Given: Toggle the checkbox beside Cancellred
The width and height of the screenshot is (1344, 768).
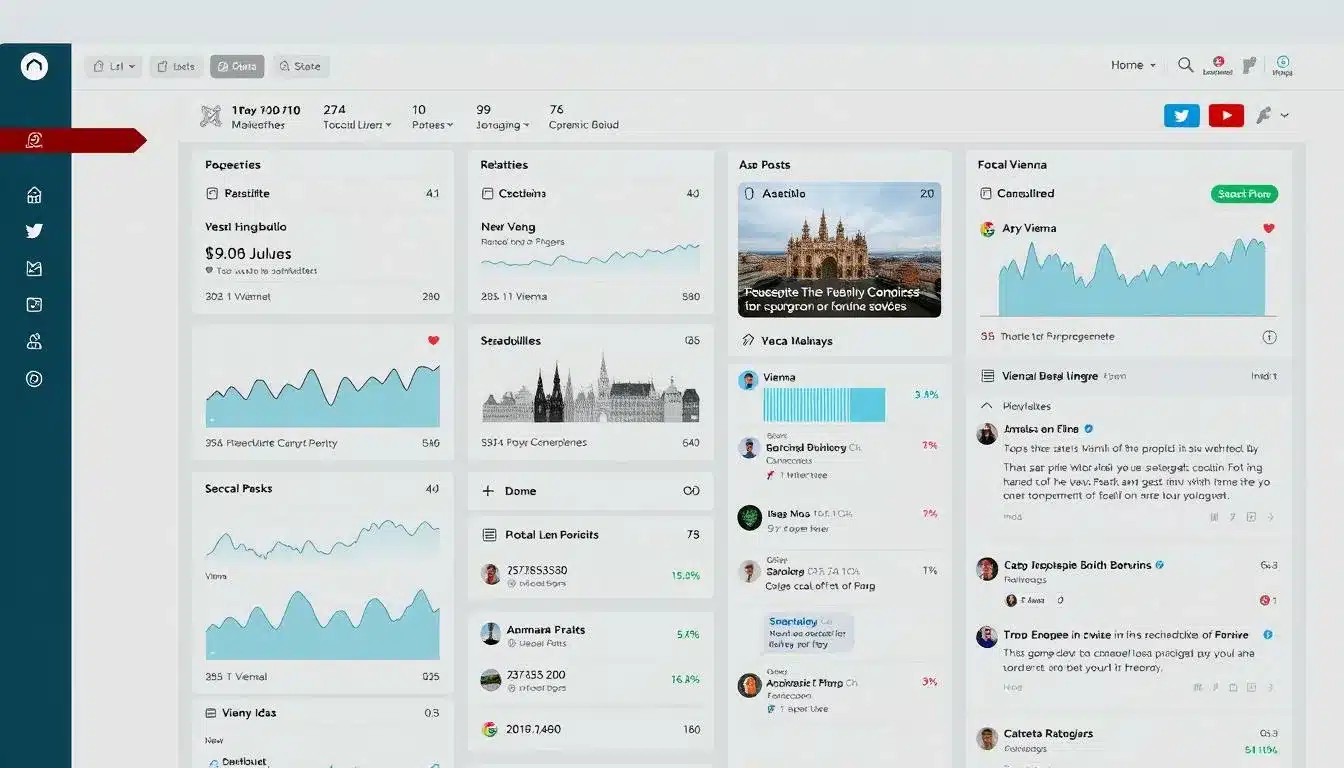Looking at the screenshot, I should coord(986,194).
